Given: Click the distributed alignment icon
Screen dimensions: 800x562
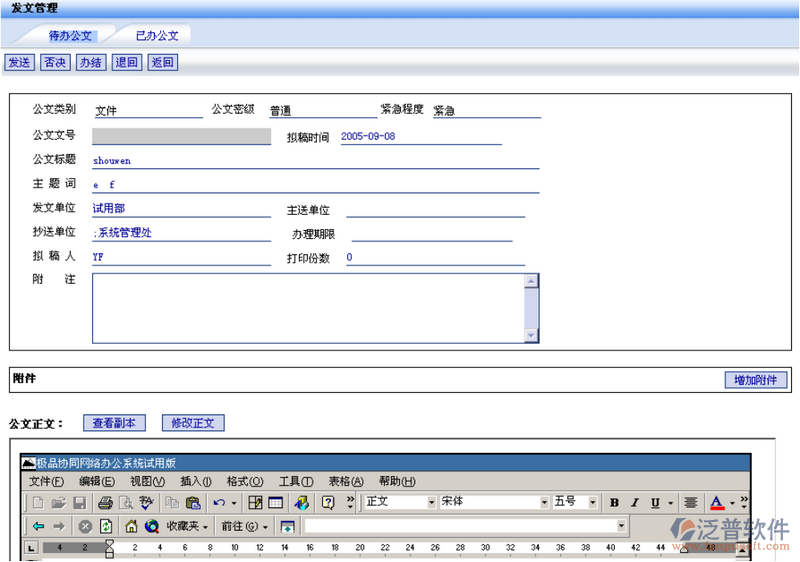Looking at the screenshot, I should click(x=691, y=503).
